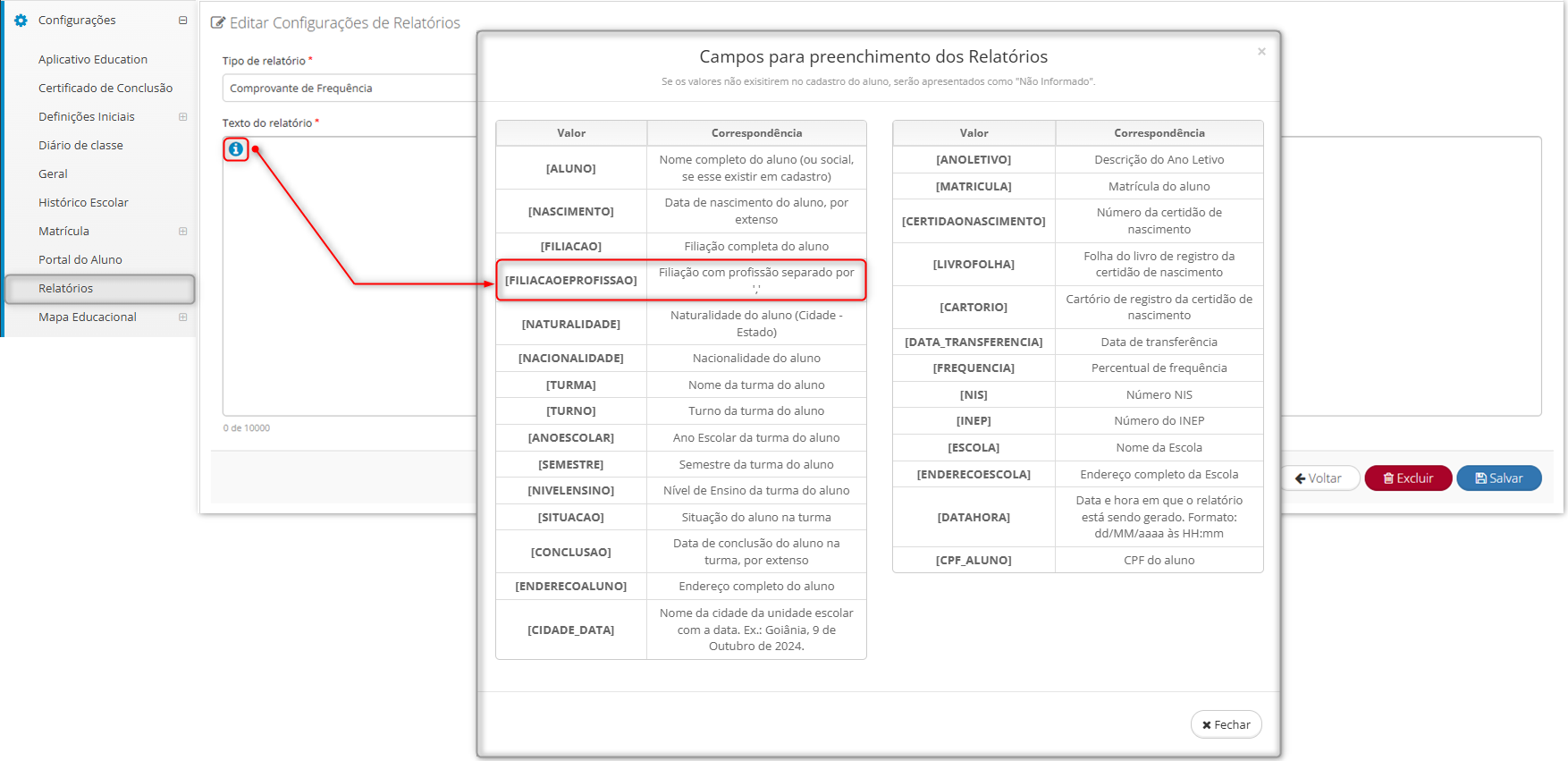Select the [NIVELENSINO] value cell

tap(571, 490)
